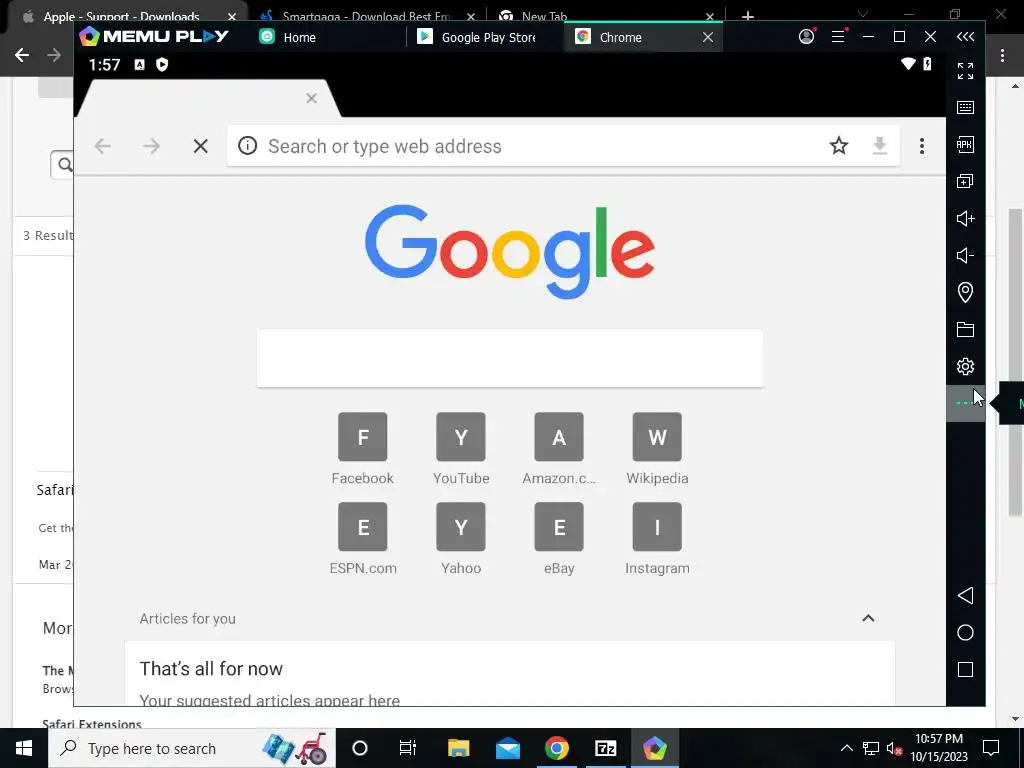Viewport: 1024px width, 768px height.
Task: Open the MEmu keyboard mapping icon
Action: pos(965,107)
